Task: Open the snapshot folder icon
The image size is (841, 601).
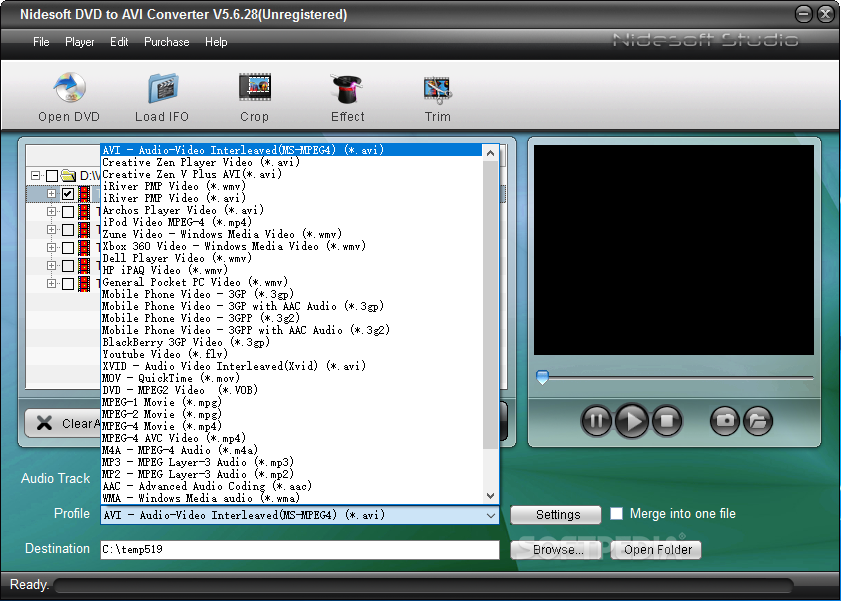Action: coord(757,421)
